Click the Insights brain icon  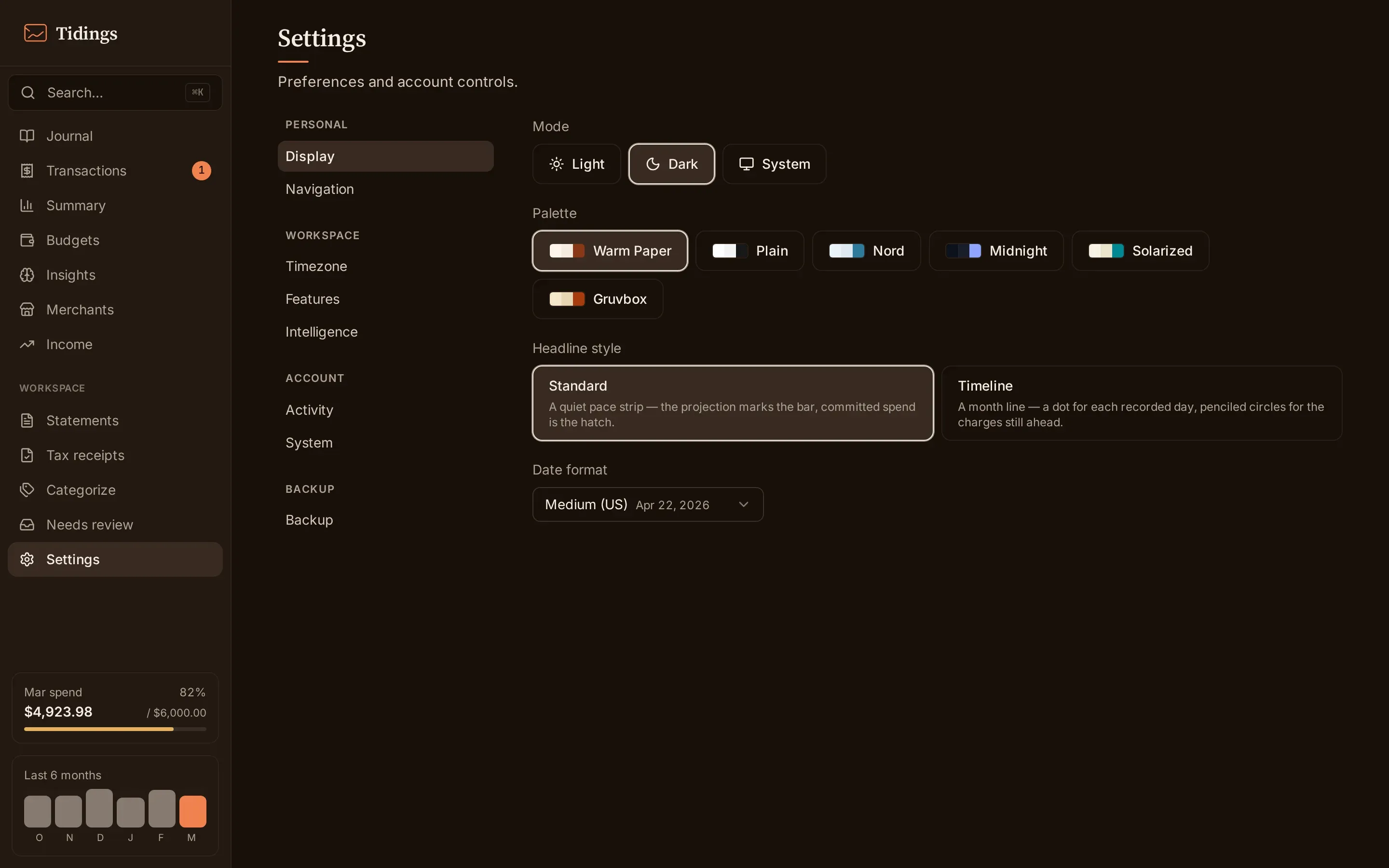coord(27,275)
